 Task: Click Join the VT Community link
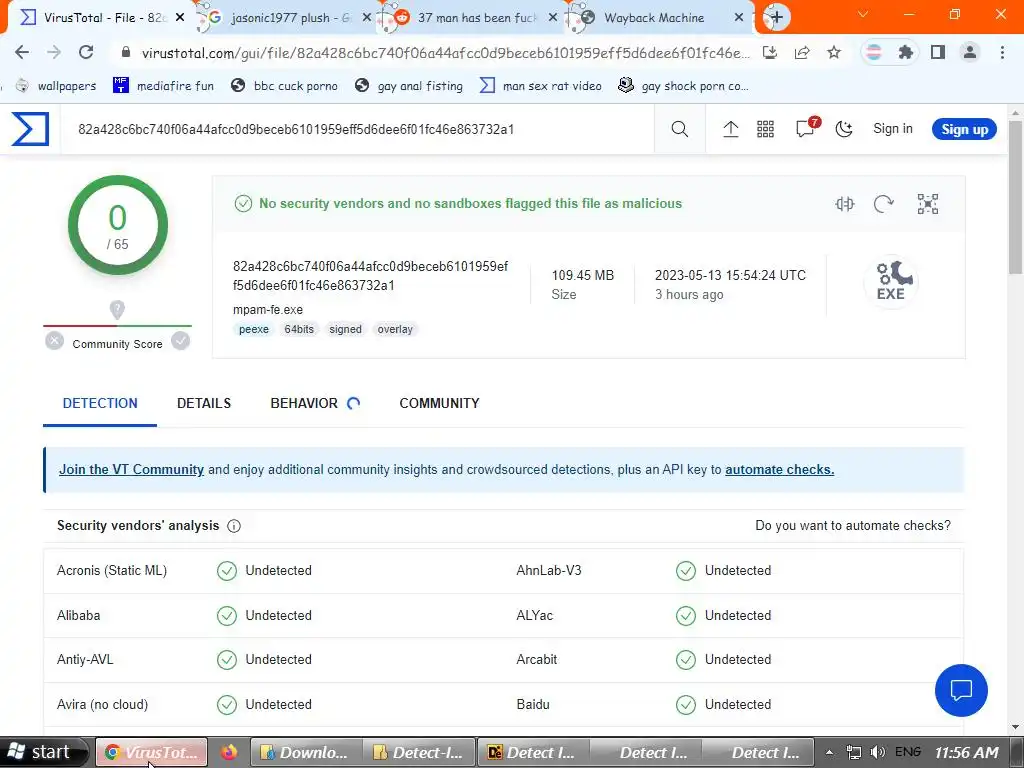pos(131,470)
